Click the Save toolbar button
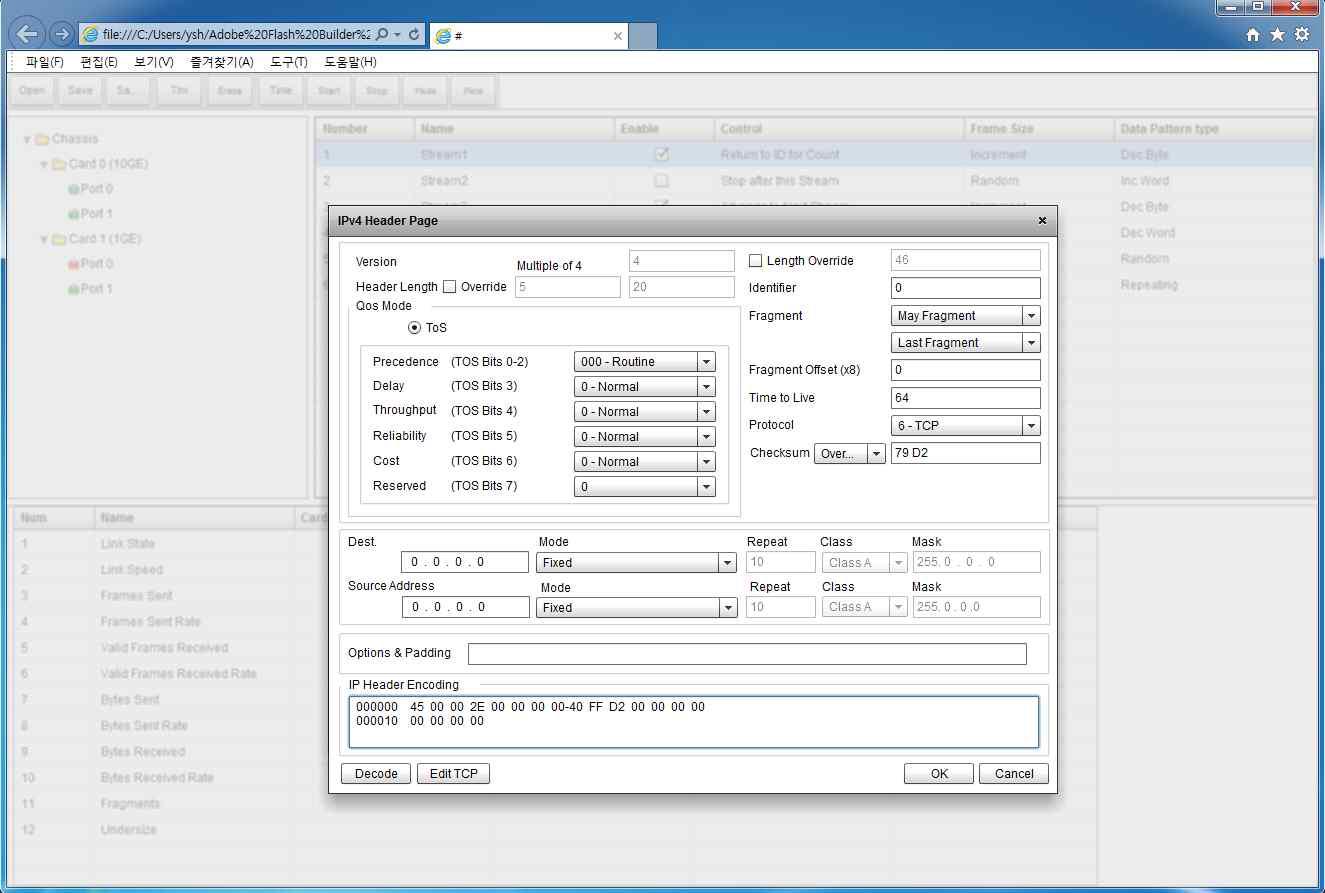This screenshot has width=1325, height=893. click(80, 91)
